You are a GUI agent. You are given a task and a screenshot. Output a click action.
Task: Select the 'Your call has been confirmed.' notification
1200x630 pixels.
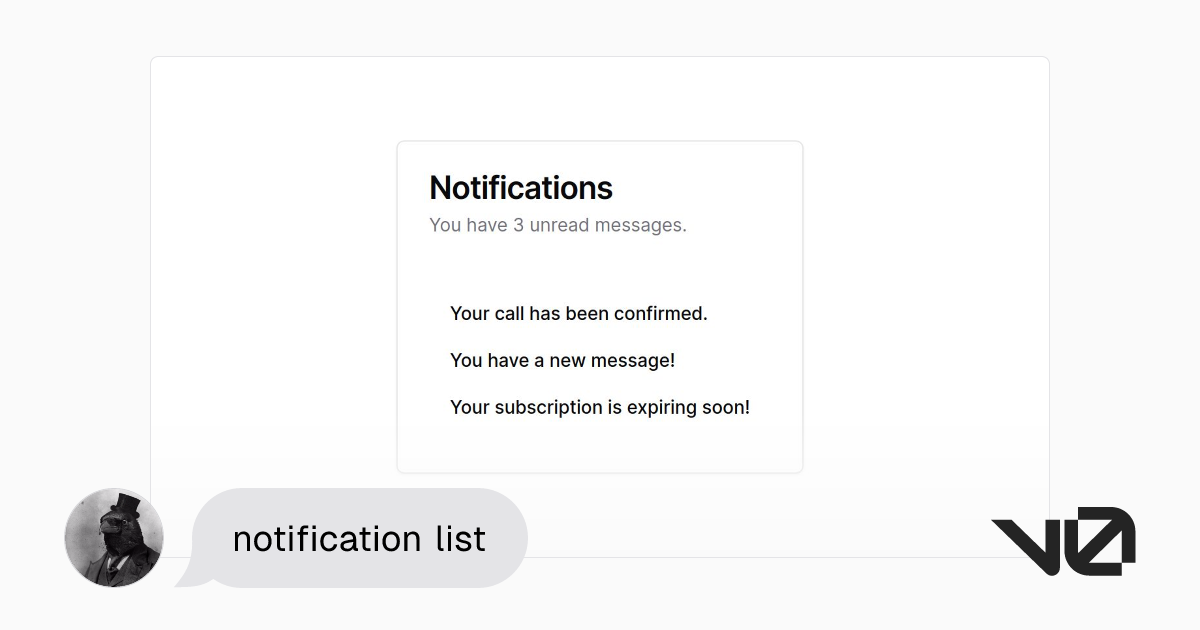(x=578, y=313)
